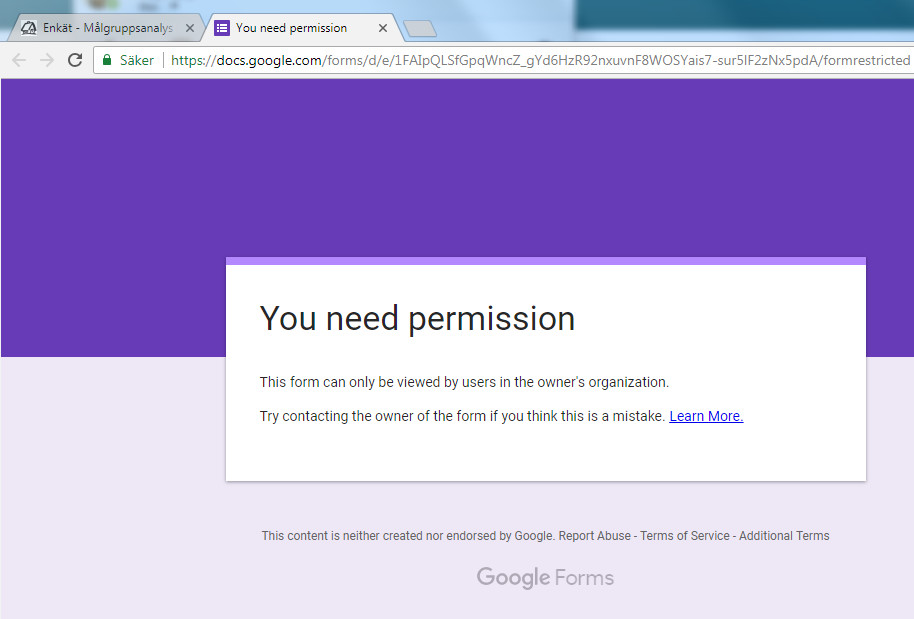Open a new browser tab
Screen dimensions: 914x619
click(420, 28)
